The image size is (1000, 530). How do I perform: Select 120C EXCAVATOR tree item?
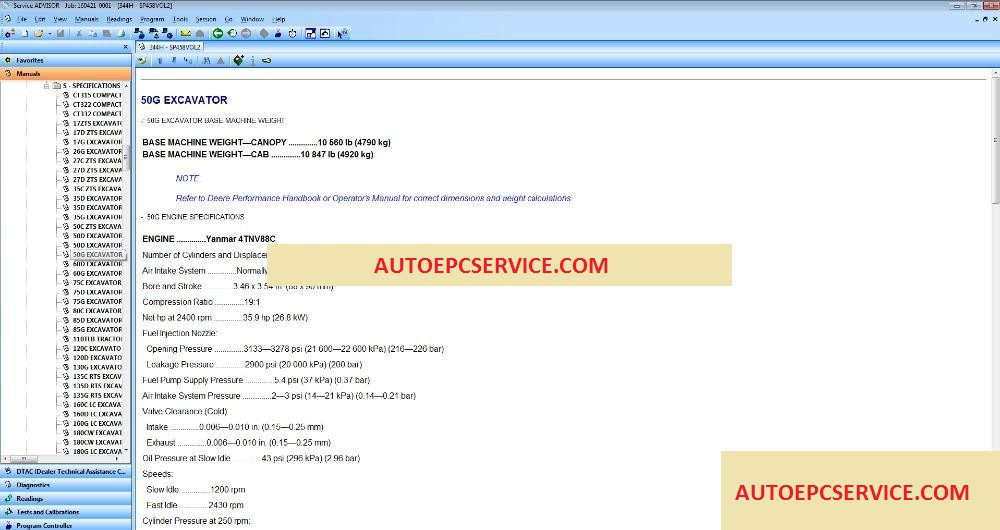click(97, 348)
